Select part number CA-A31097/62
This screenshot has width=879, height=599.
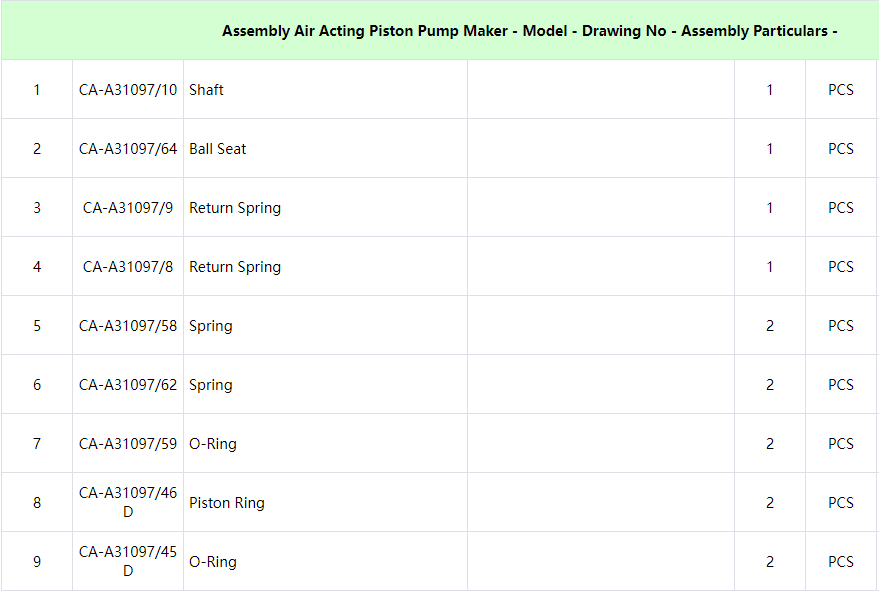(x=128, y=384)
